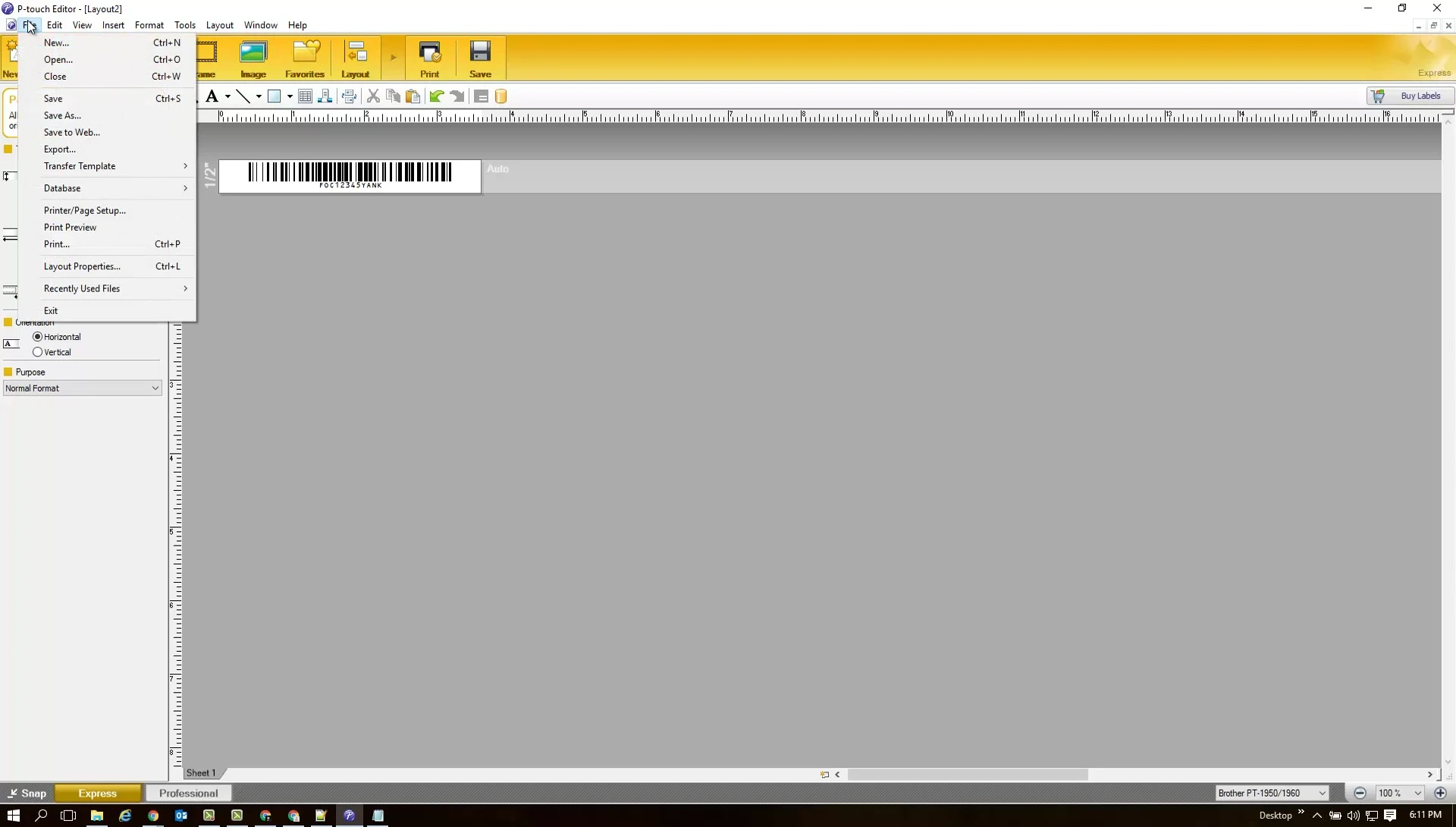Click the arrange objects toolbar icon
The width and height of the screenshot is (1456, 827).
click(325, 96)
